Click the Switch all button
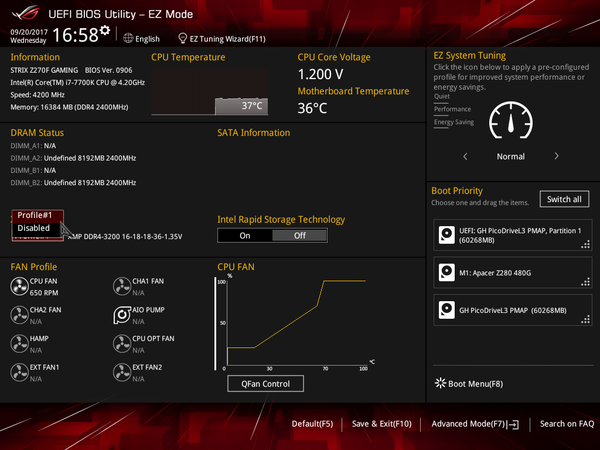 pyautogui.click(x=564, y=199)
